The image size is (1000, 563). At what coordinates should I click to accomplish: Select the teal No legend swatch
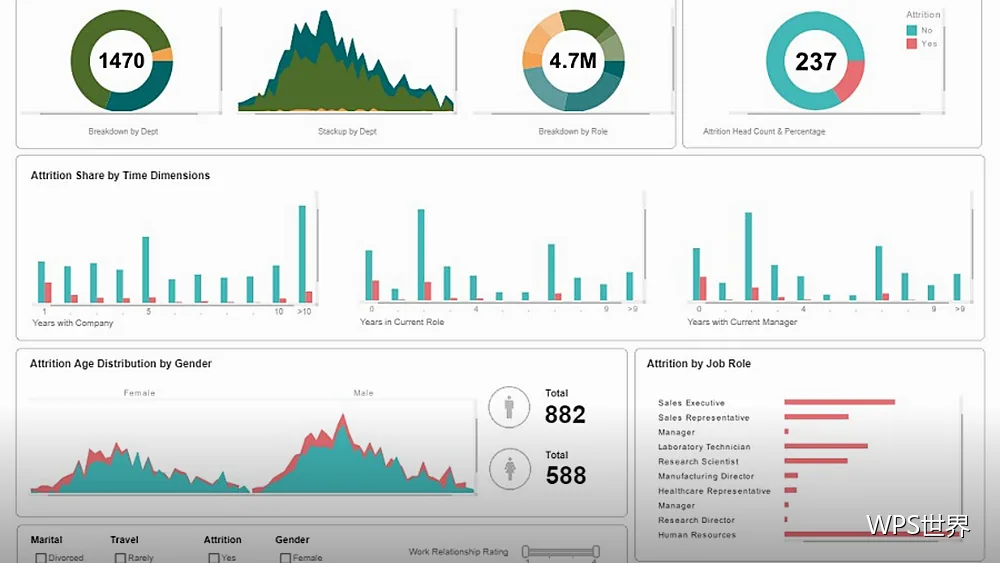(911, 30)
